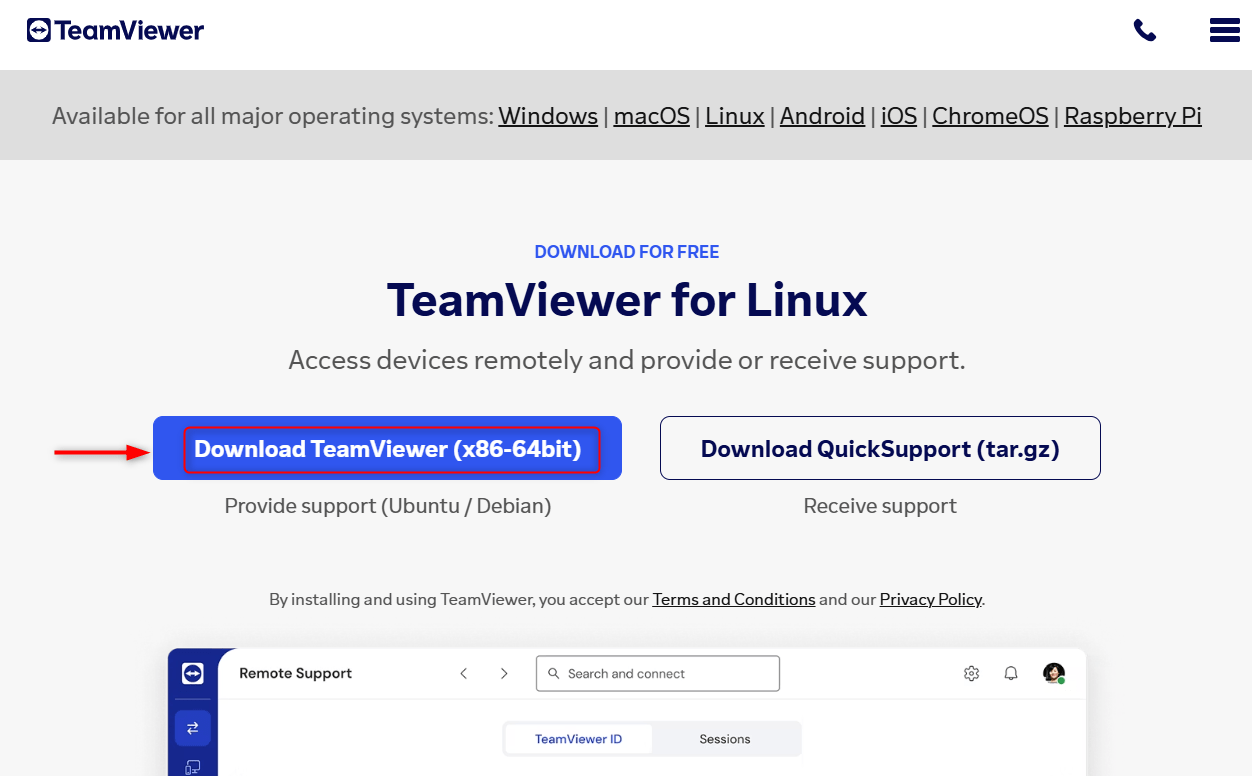Image resolution: width=1252 pixels, height=776 pixels.
Task: Open the Raspberry Pi download page
Action: tap(1132, 115)
